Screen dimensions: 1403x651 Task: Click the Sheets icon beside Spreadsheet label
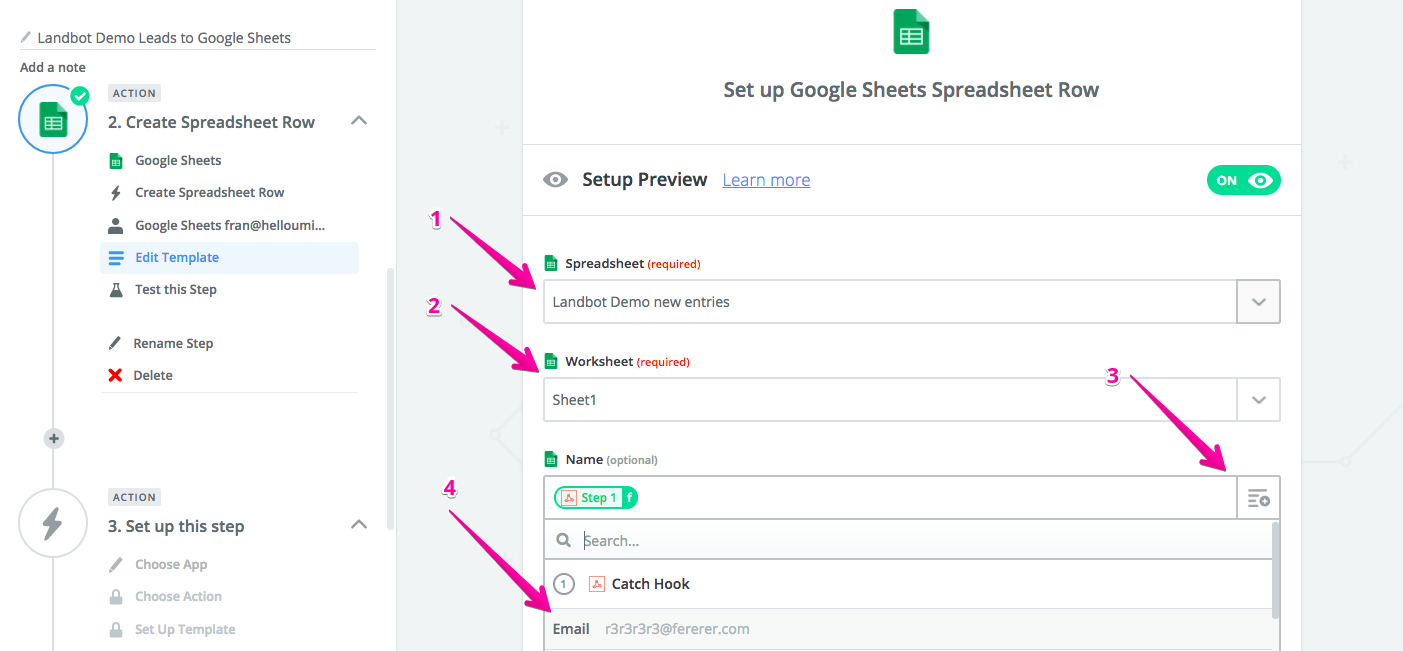pos(550,264)
